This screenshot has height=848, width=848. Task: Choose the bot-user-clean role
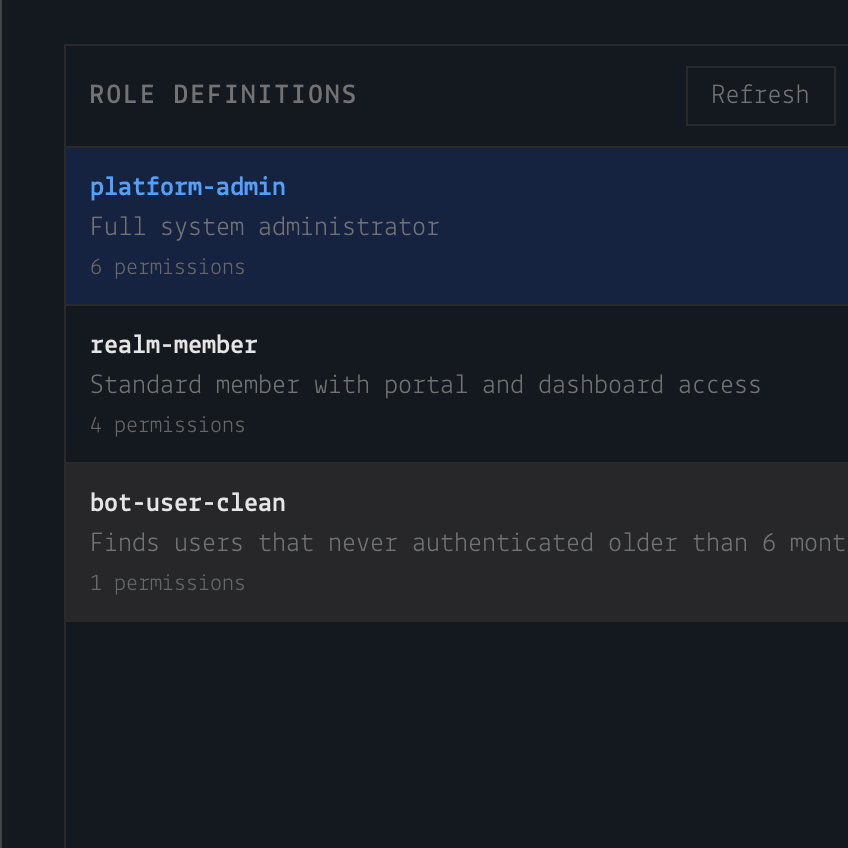456,542
